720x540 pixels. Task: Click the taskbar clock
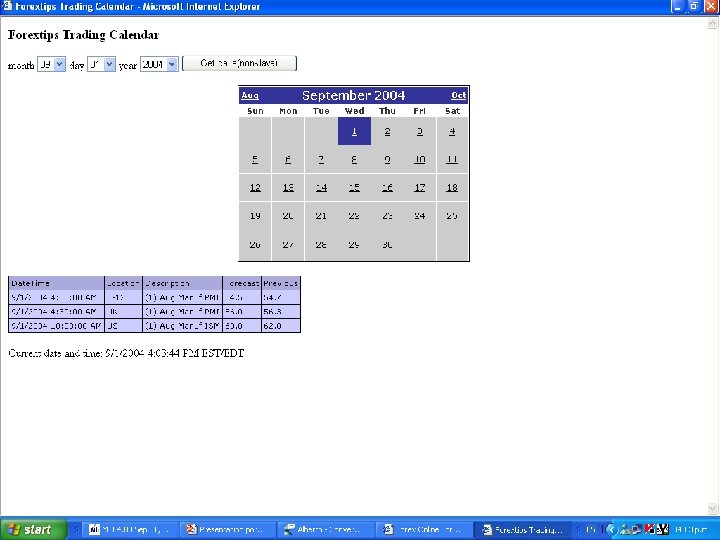coord(691,530)
